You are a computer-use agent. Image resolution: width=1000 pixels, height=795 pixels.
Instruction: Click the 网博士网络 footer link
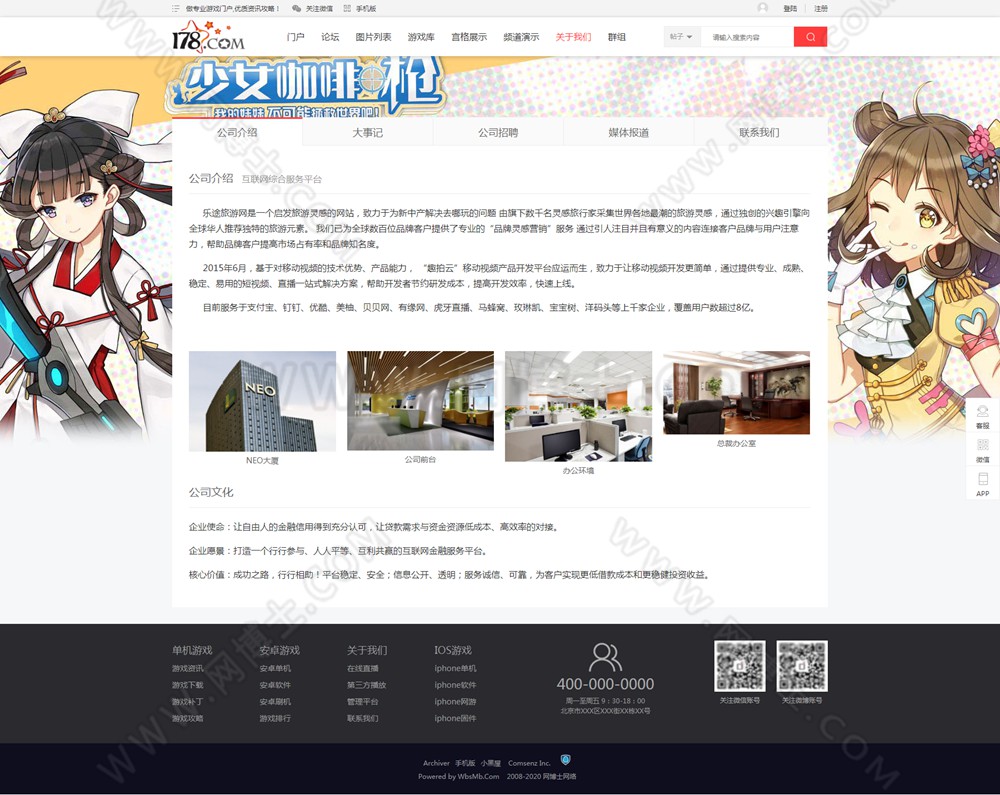tap(559, 777)
